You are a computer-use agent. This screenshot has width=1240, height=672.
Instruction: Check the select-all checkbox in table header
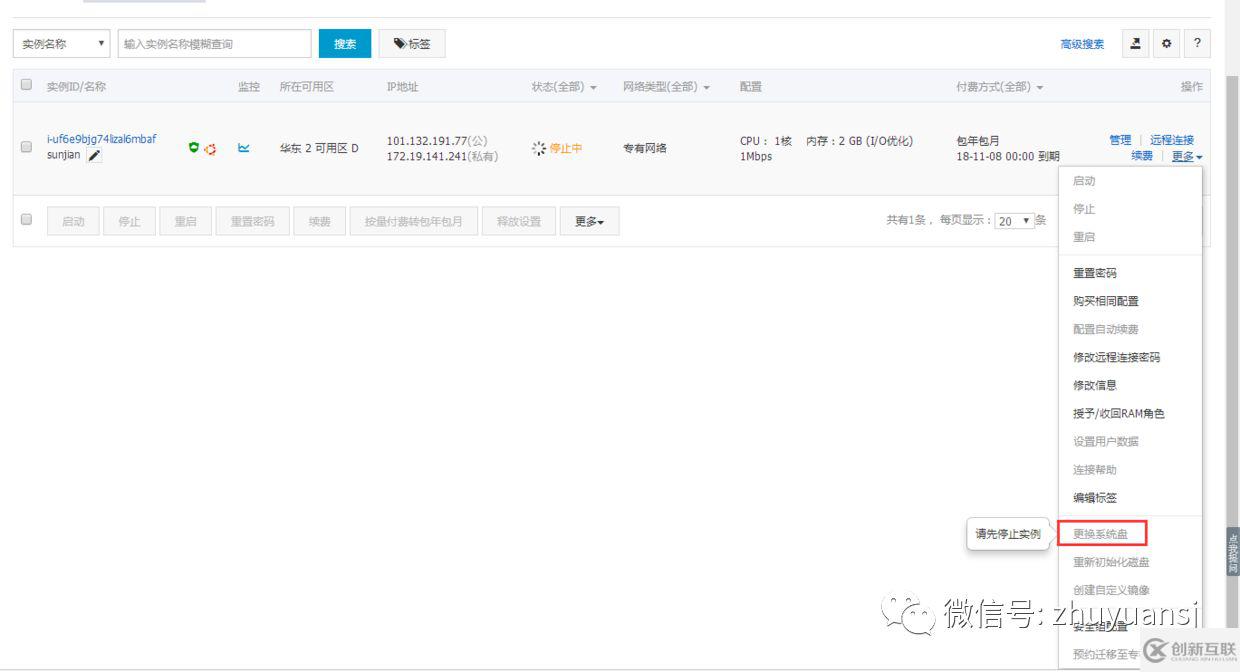[x=27, y=85]
